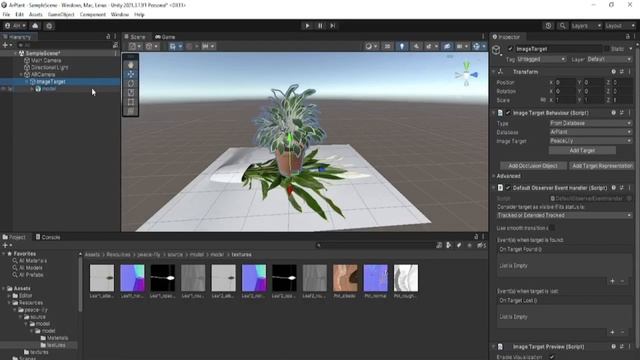This screenshot has width=640, height=360.
Task: Open Tracked or Extended Tracked dropdown
Action: coord(564,215)
